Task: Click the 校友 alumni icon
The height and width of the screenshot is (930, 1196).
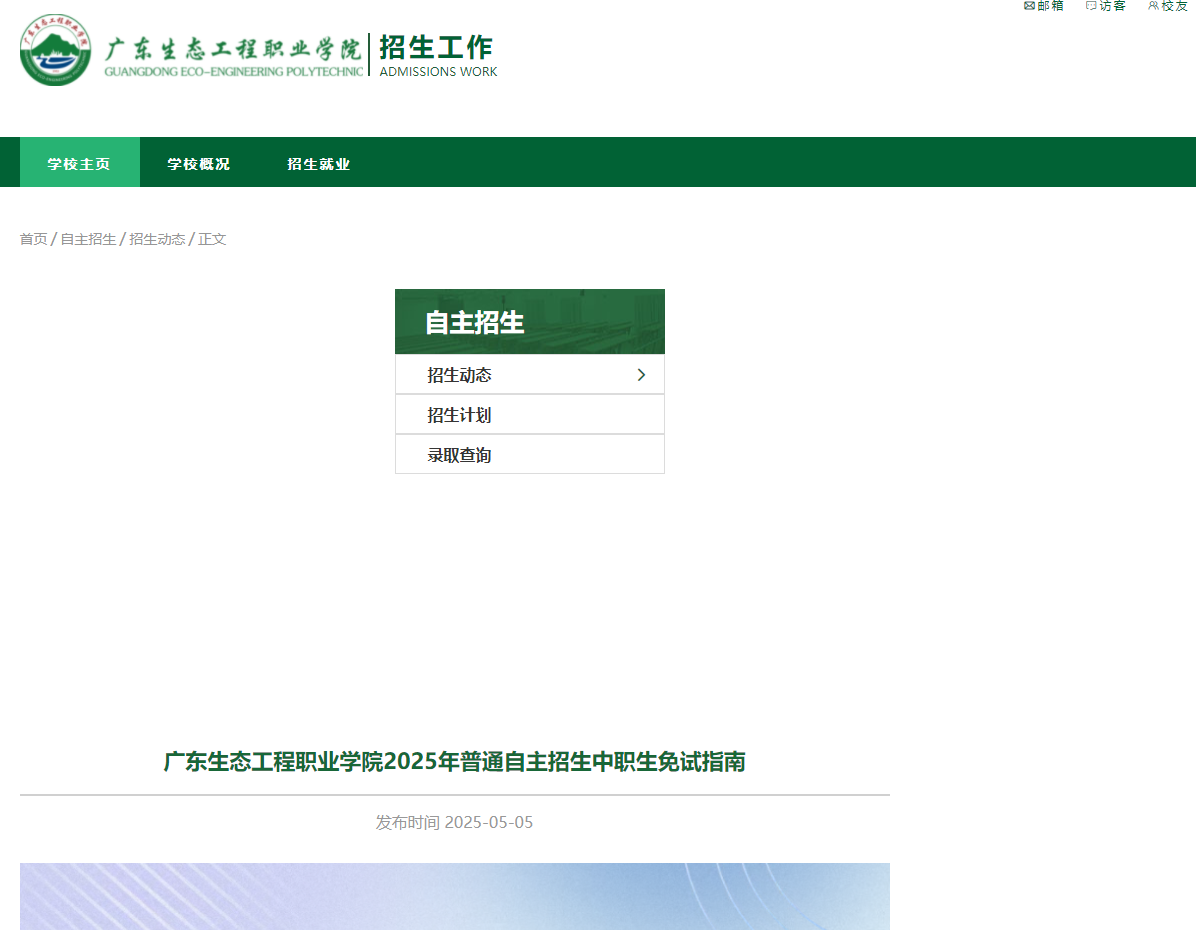Action: [1167, 6]
